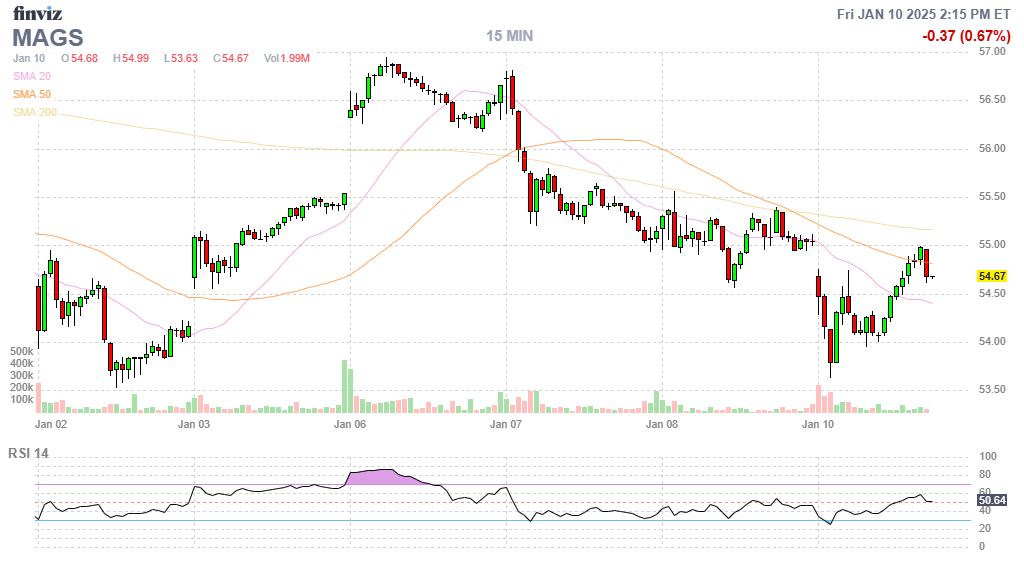
Task: Toggle the SMA 50 legend label
Action: tap(32, 94)
